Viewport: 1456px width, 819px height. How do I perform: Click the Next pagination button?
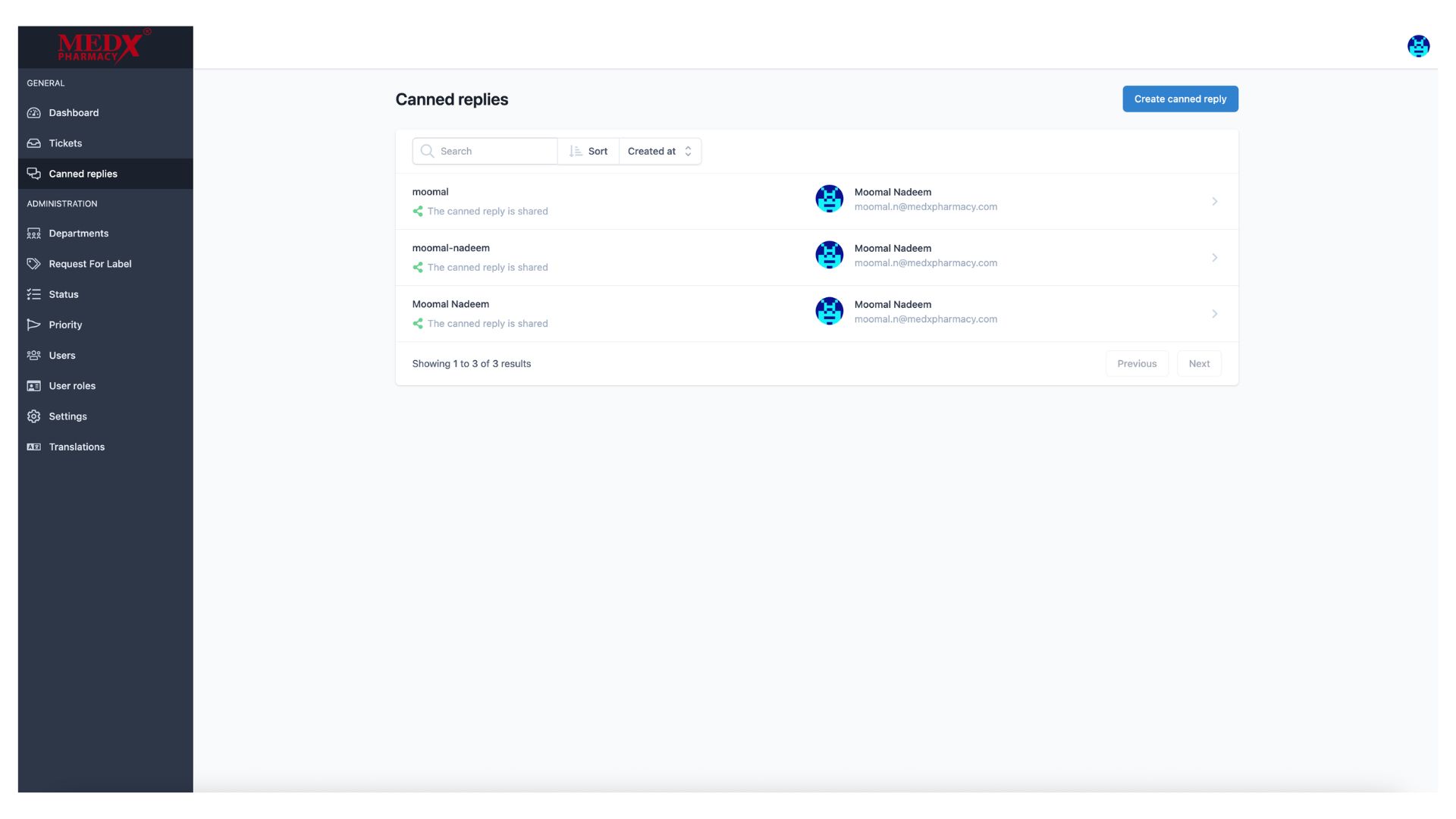tap(1199, 364)
